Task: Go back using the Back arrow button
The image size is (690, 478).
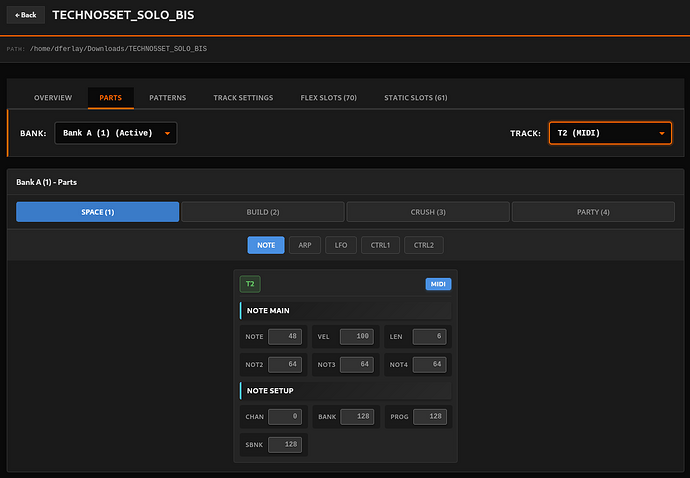Action: click(x=26, y=15)
